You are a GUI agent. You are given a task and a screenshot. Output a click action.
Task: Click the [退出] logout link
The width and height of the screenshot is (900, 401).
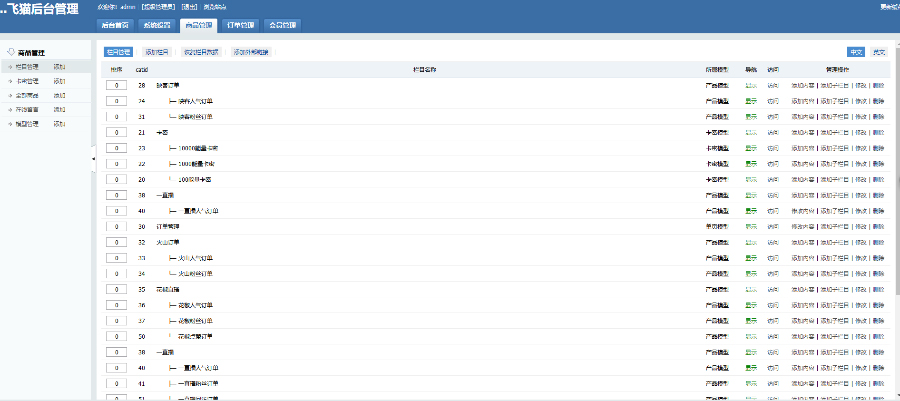coord(189,7)
